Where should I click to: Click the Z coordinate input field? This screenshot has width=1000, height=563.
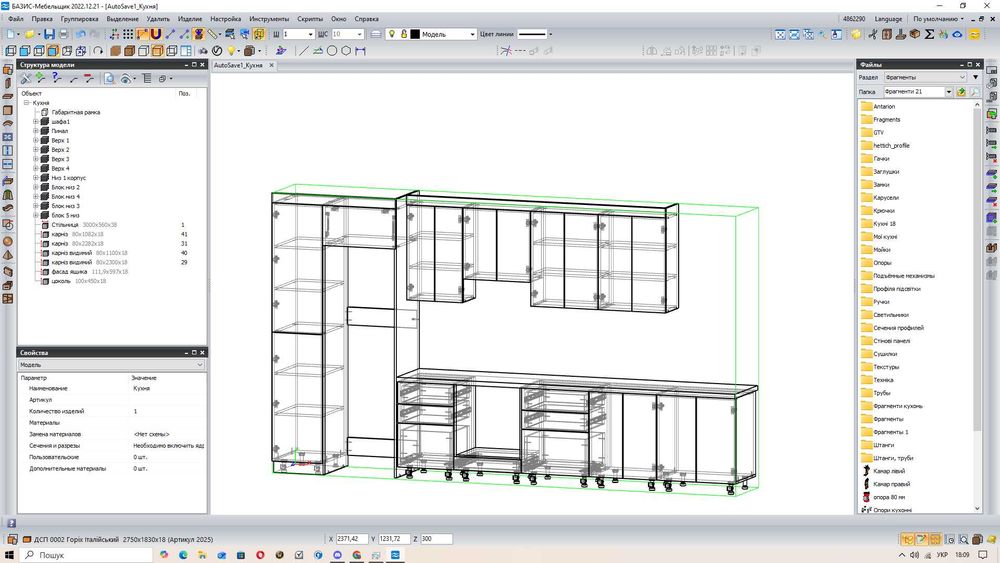(x=436, y=539)
